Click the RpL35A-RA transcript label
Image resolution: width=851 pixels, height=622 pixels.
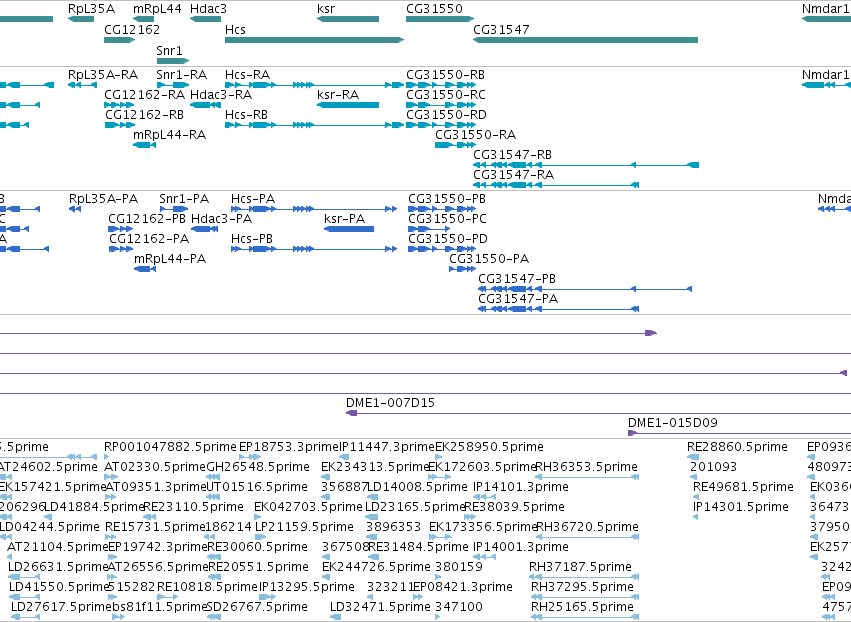(103, 74)
